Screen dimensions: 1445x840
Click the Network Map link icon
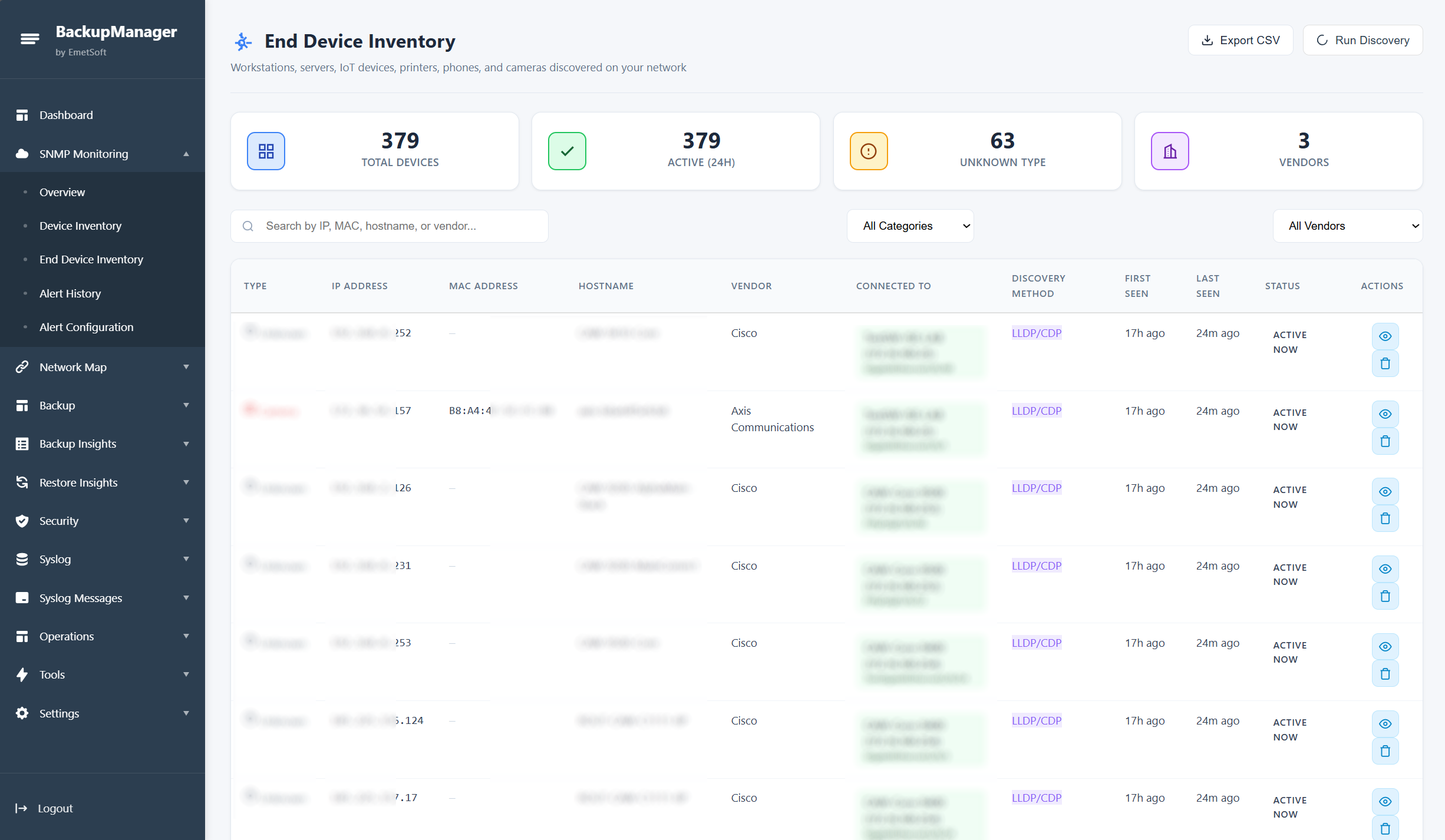click(22, 367)
